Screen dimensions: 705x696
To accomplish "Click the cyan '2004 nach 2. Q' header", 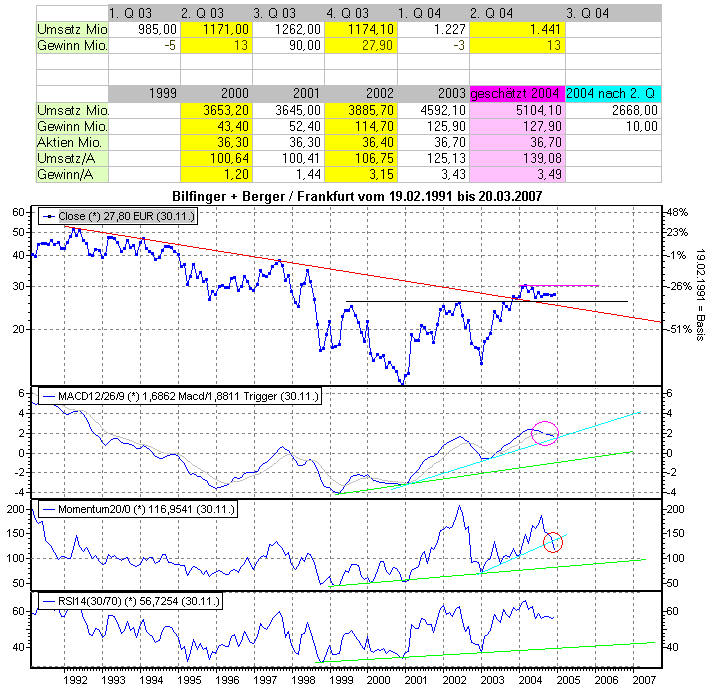I will click(613, 94).
